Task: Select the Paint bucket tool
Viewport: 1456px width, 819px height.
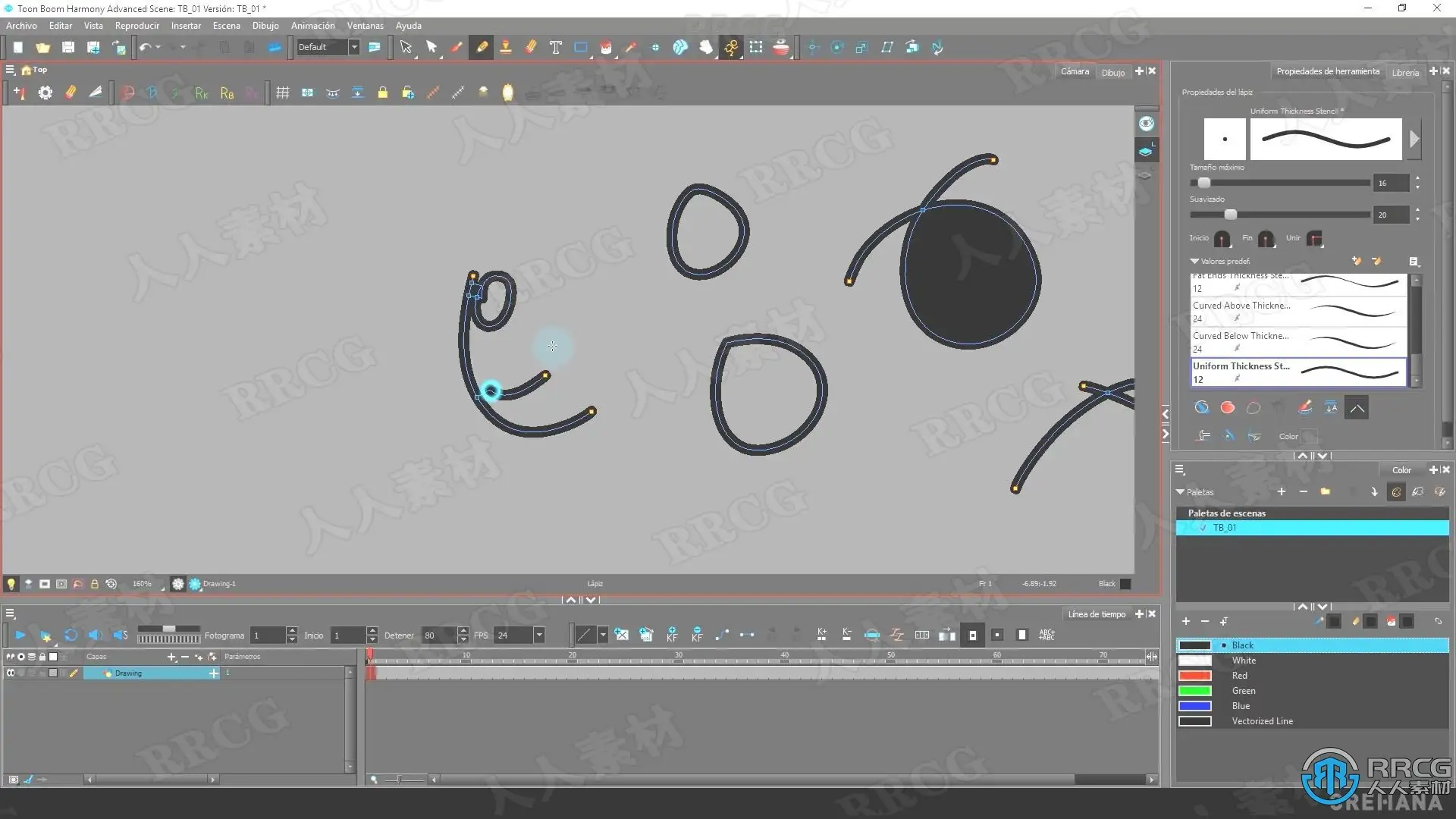Action: [605, 47]
